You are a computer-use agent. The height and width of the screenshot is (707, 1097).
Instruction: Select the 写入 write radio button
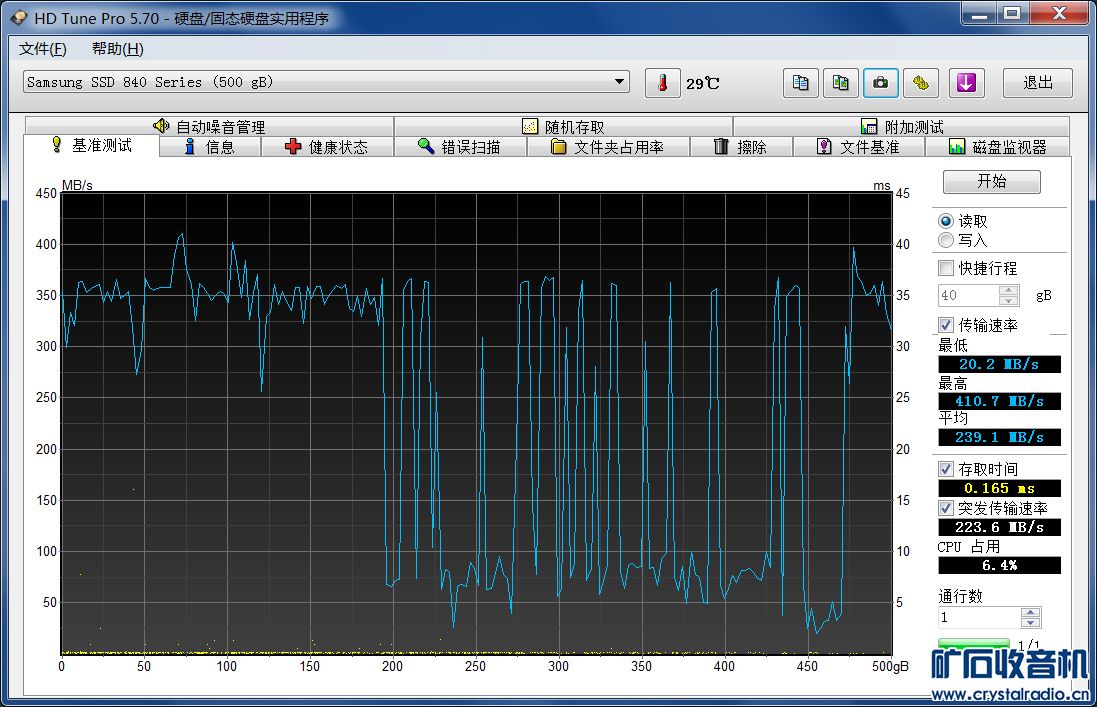(946, 240)
